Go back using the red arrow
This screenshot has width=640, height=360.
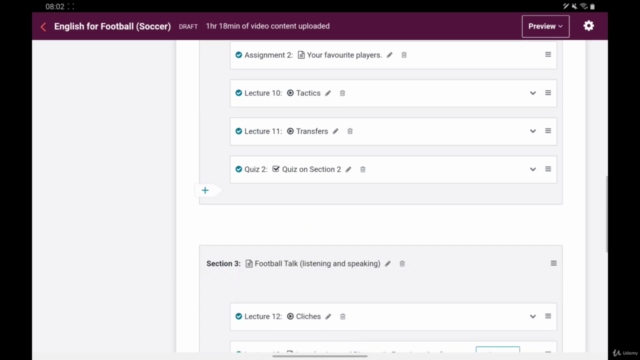tap(43, 27)
